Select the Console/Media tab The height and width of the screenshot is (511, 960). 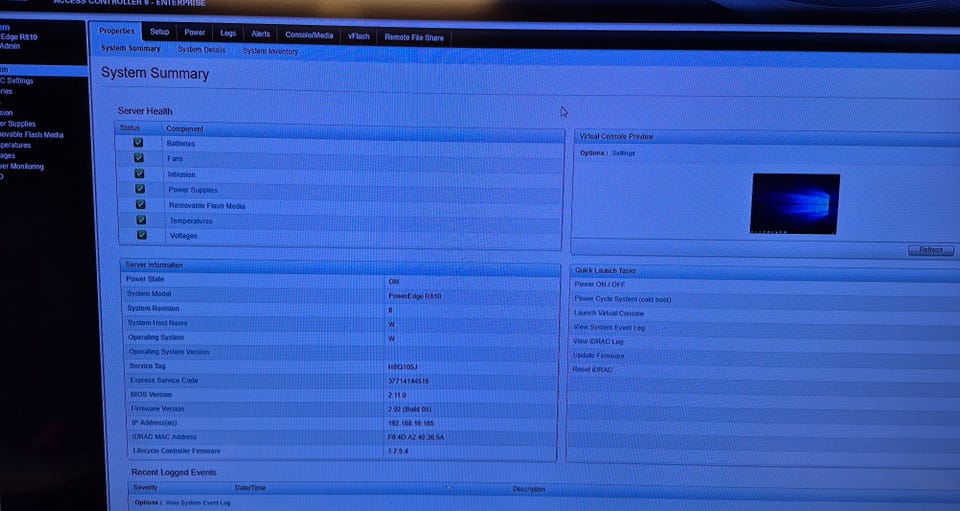tap(309, 35)
